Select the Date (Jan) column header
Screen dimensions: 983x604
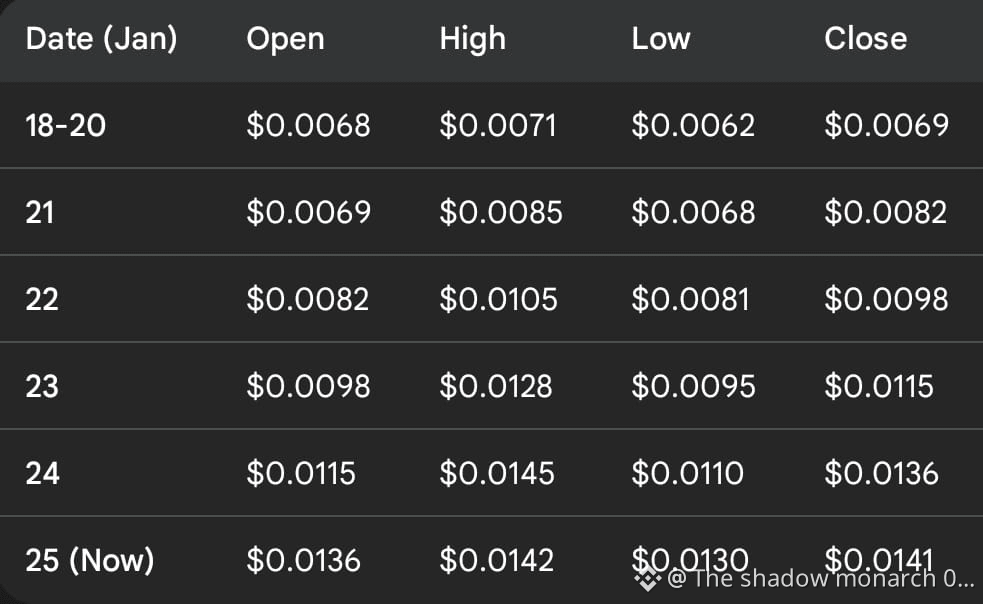pyautogui.click(x=102, y=39)
